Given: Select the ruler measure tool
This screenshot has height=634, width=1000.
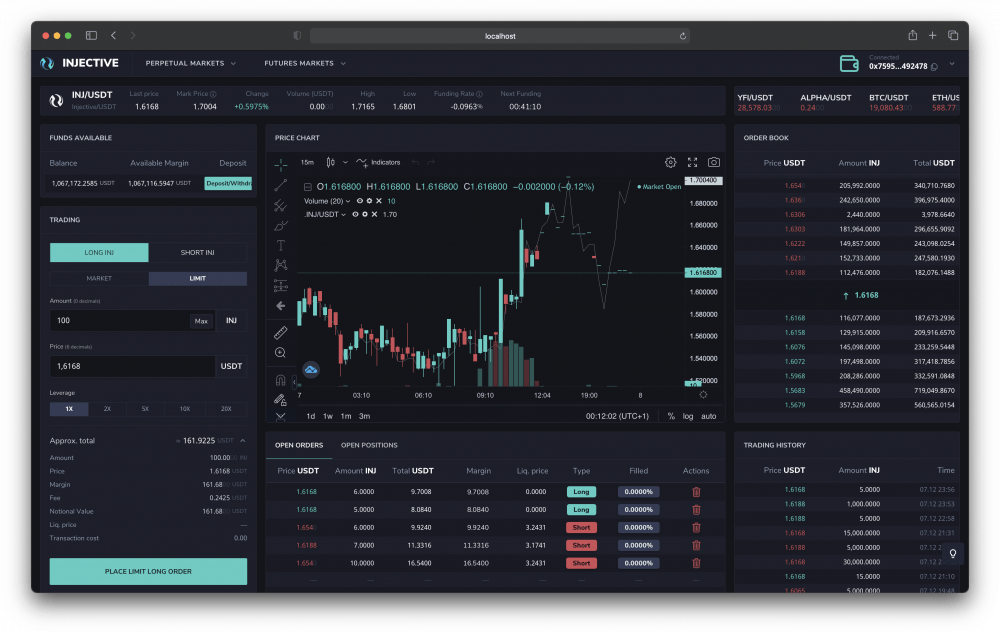Looking at the screenshot, I should (281, 332).
